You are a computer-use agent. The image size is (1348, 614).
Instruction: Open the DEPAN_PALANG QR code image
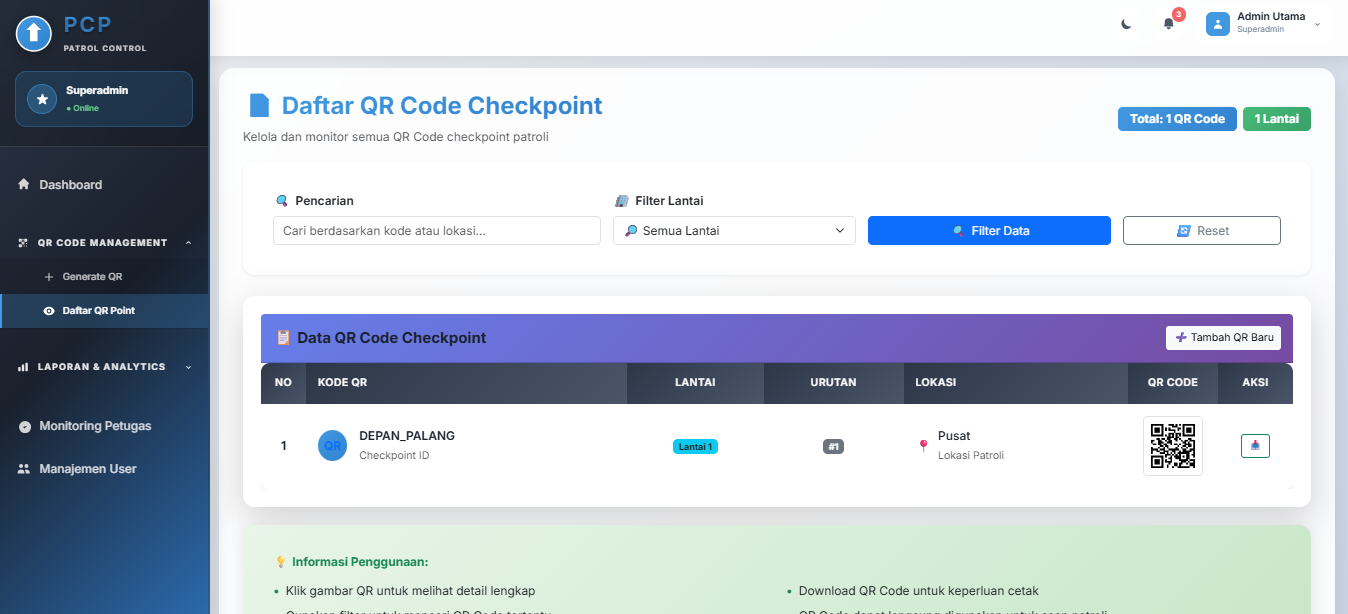[1172, 446]
